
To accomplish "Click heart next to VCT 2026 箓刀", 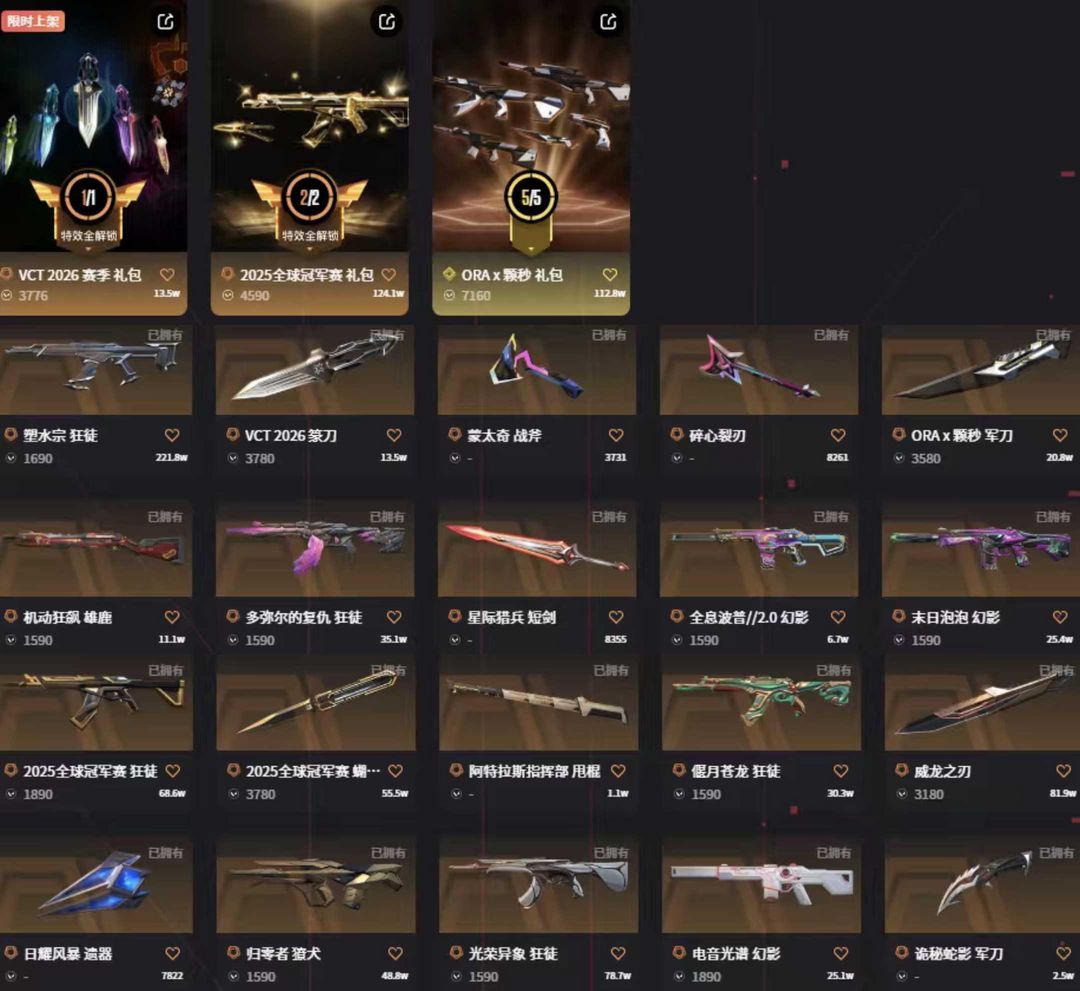I will (394, 435).
